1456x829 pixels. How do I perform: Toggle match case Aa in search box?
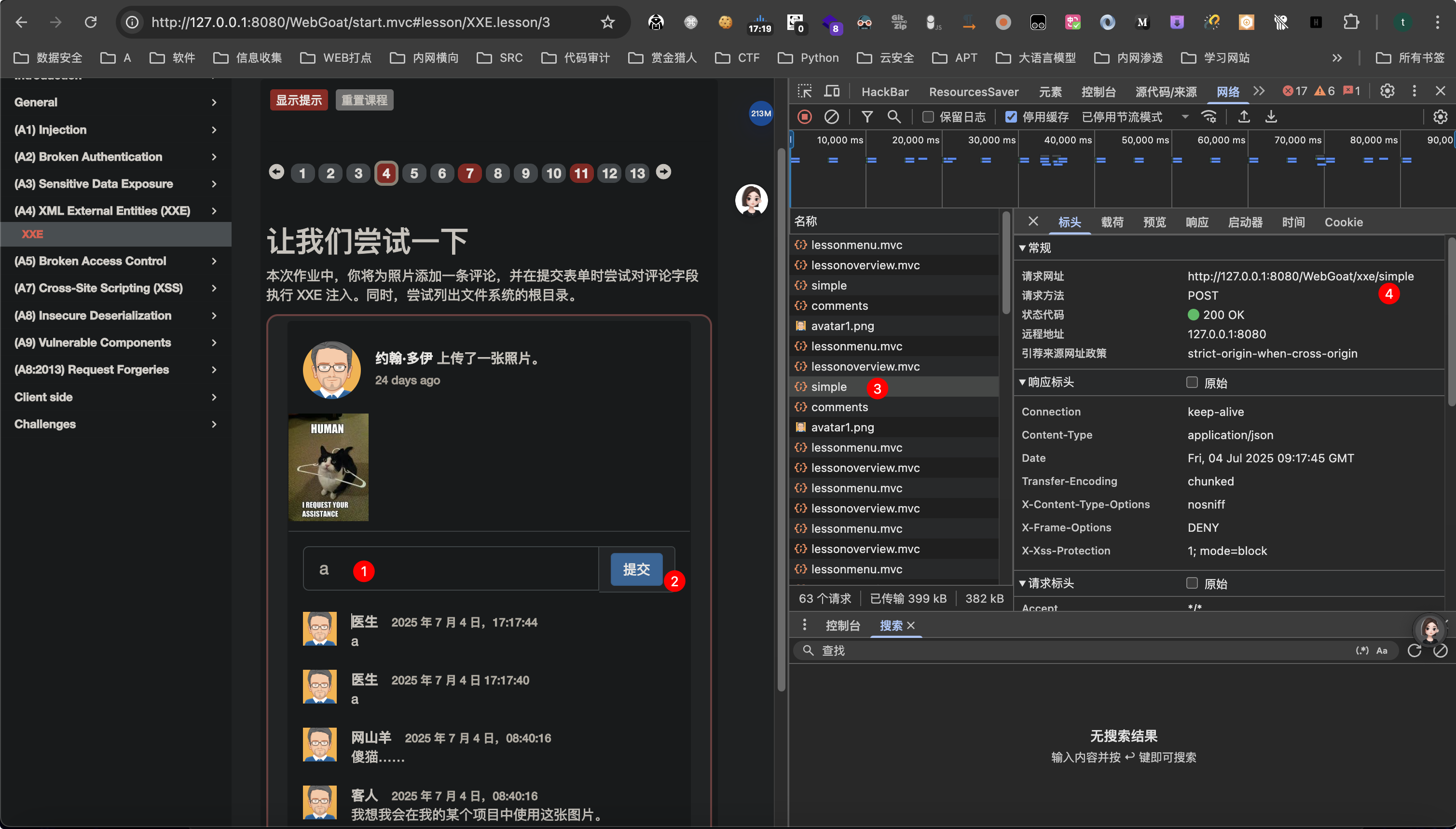pos(1382,650)
